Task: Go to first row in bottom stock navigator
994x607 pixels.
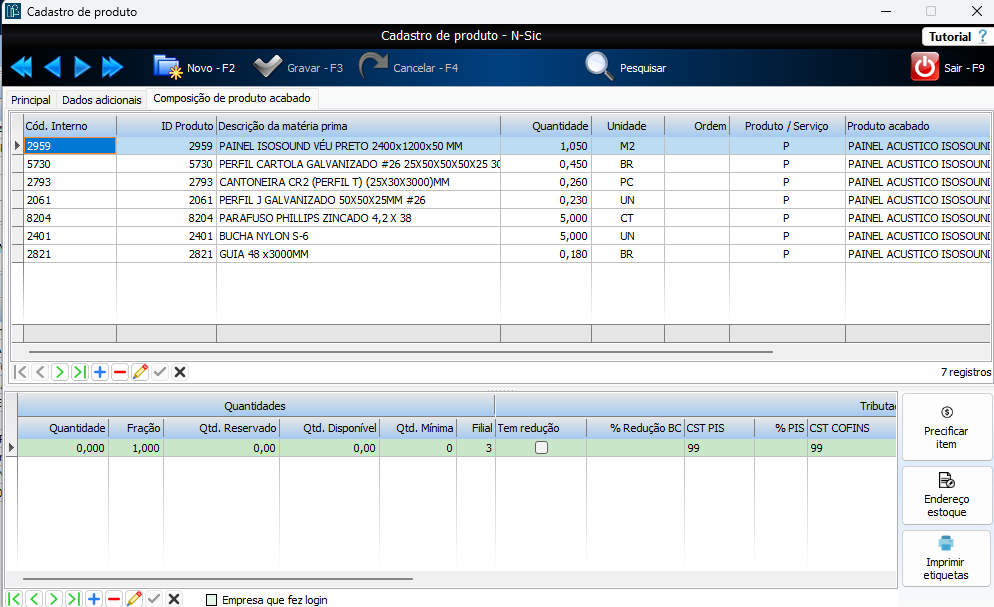Action: coord(15,599)
